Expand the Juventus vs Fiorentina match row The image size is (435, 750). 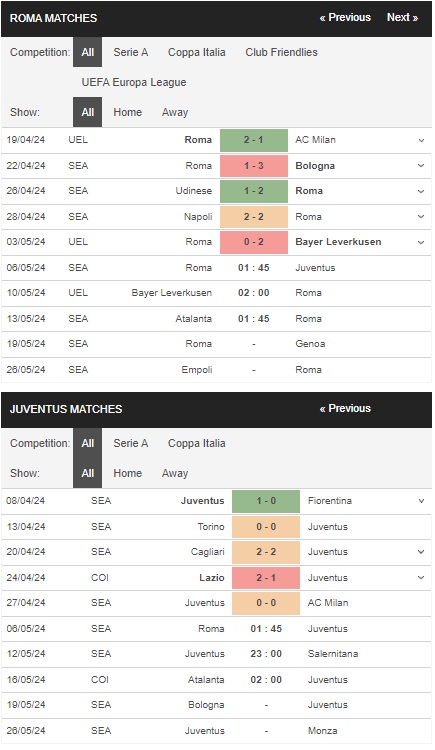pos(421,501)
